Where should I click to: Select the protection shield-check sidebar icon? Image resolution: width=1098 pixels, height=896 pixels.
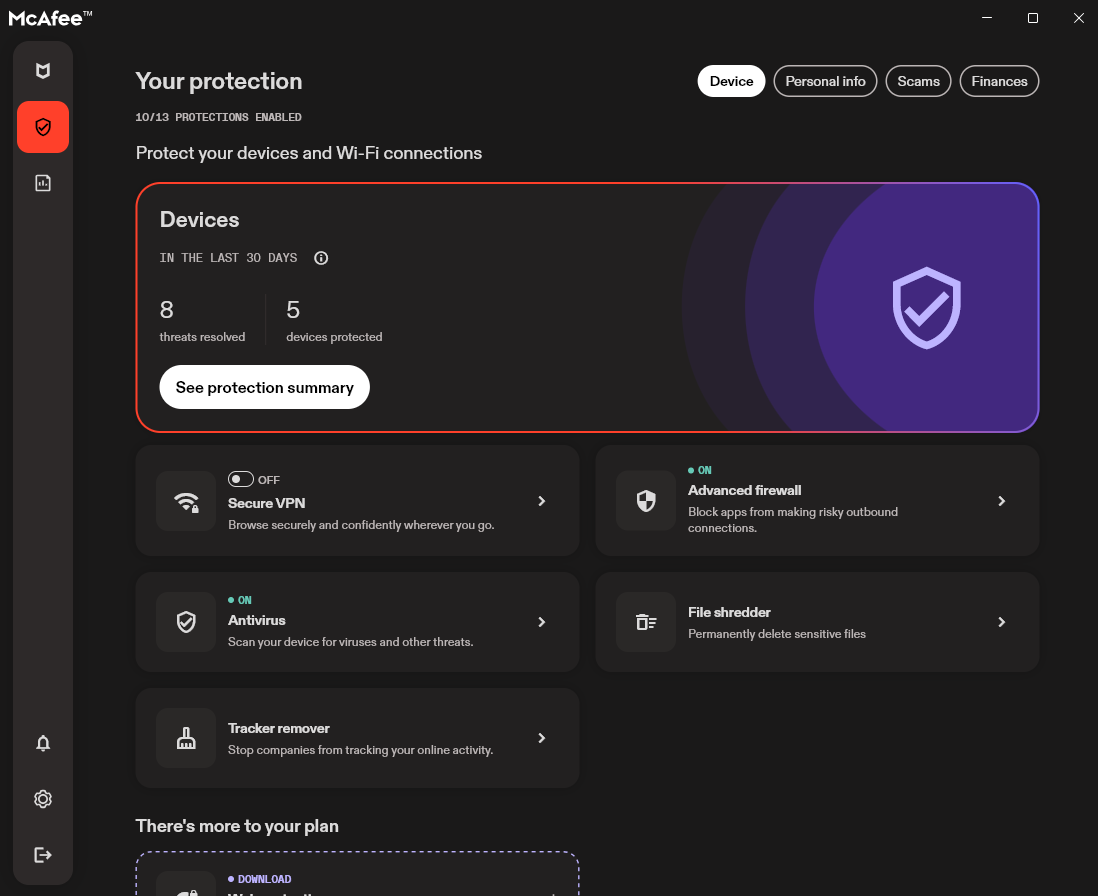43,127
